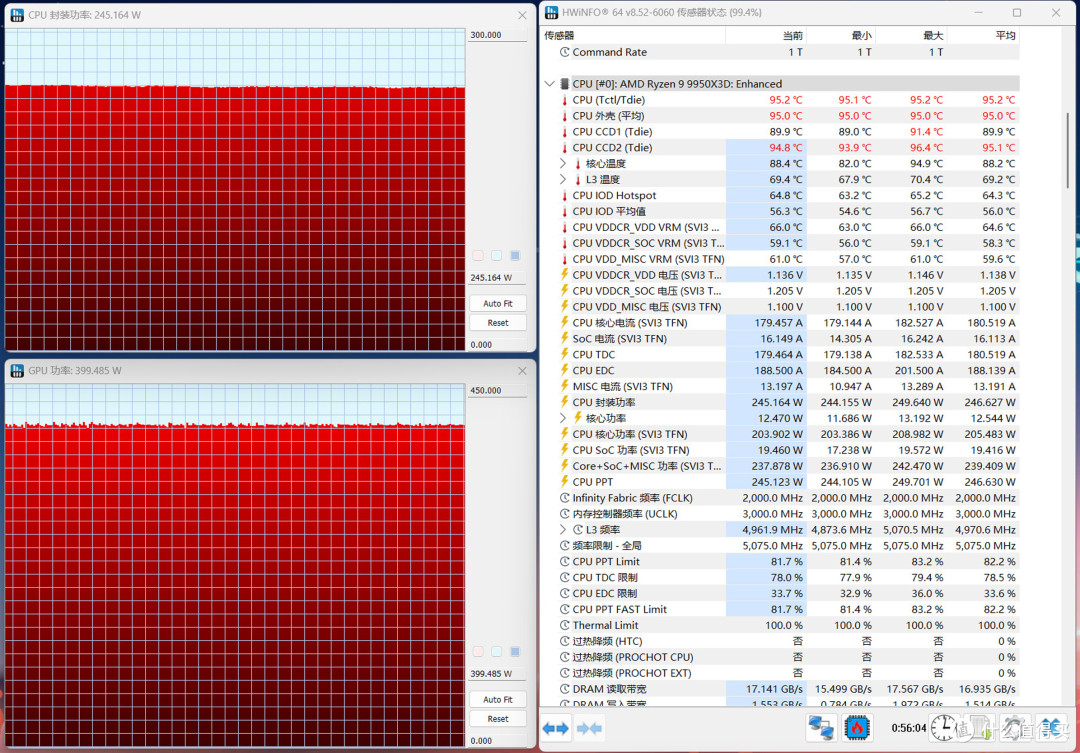Click the 450.000 maximum field in GPU graph
This screenshot has height=753, width=1080.
click(x=497, y=391)
